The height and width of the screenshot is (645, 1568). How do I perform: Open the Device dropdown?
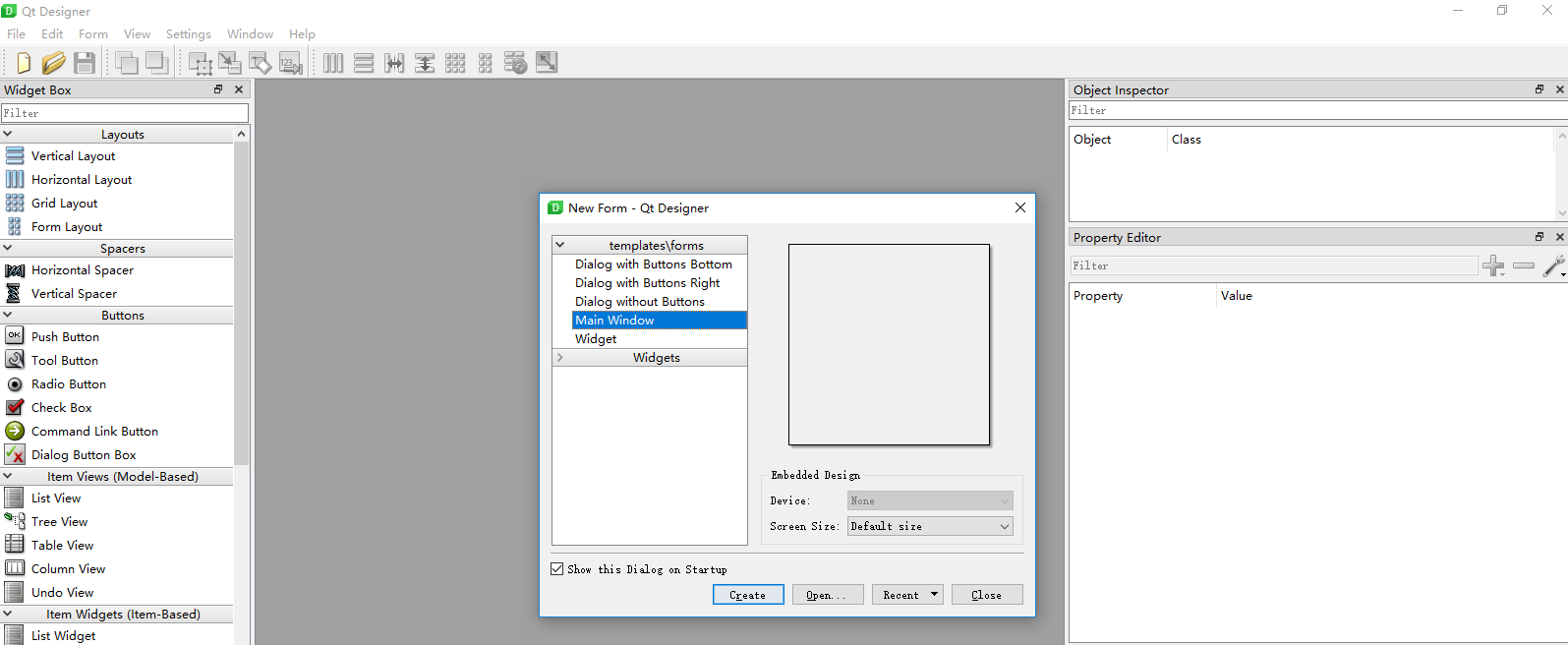pos(930,500)
